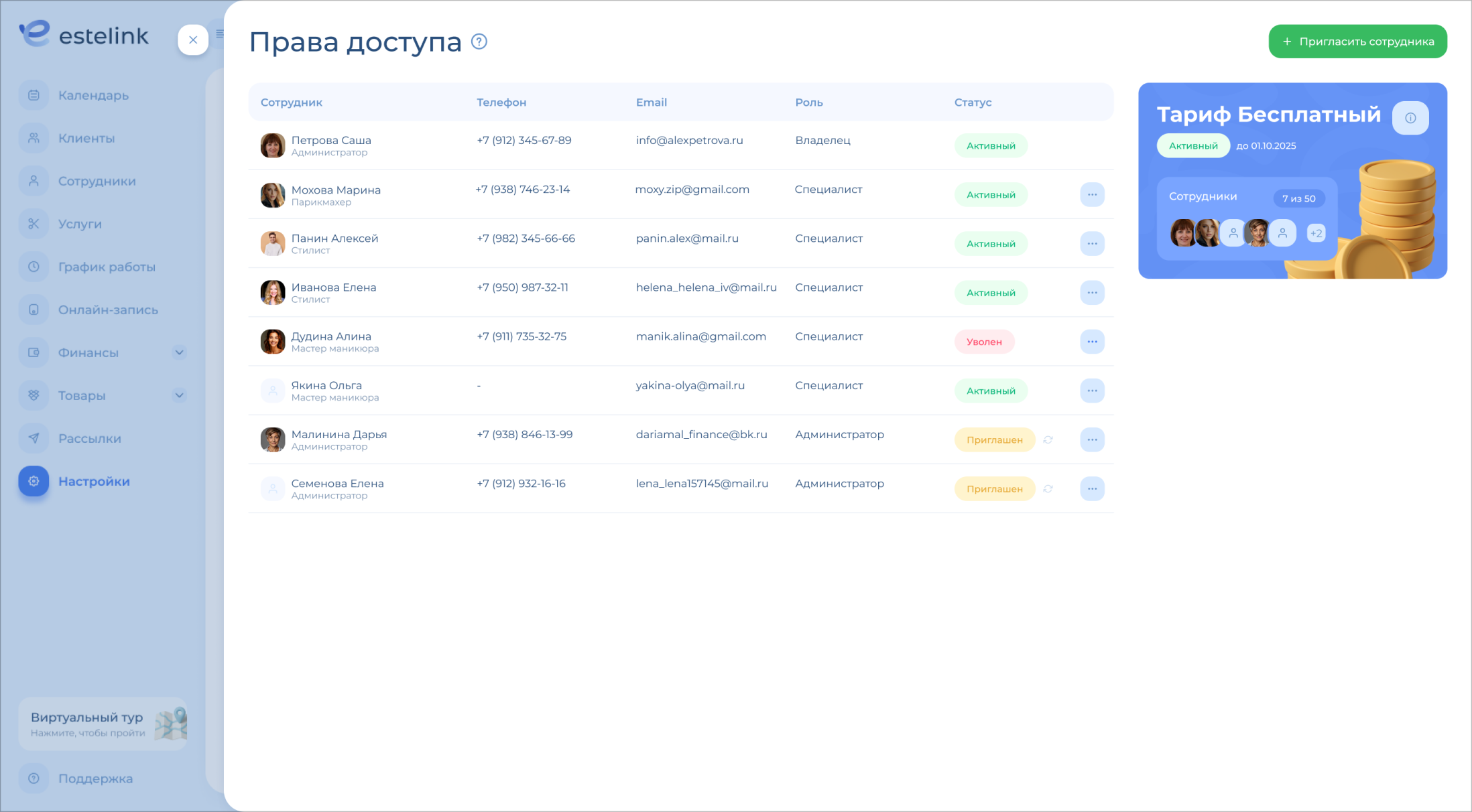Click help icon next to Права доступа
This screenshot has height=812, width=1472.
(479, 42)
